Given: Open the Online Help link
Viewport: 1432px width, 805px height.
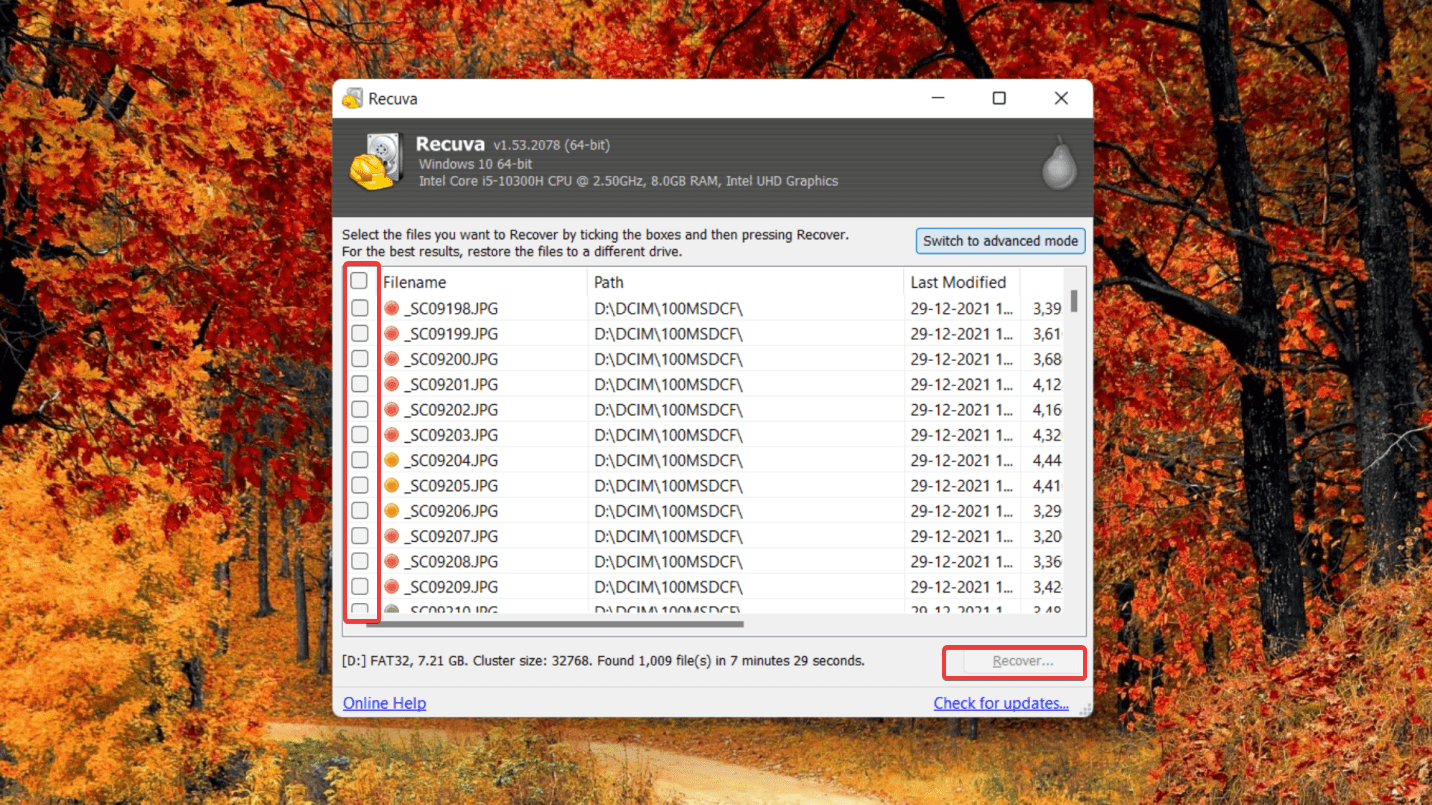Looking at the screenshot, I should point(384,703).
